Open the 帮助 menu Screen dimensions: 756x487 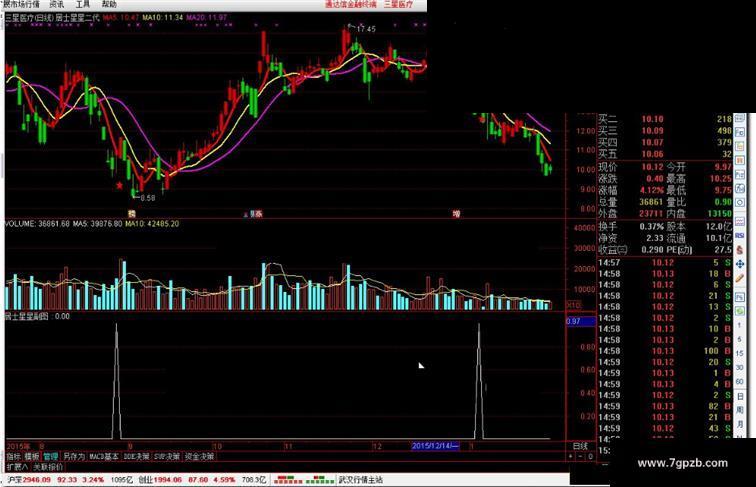(x=109, y=4)
